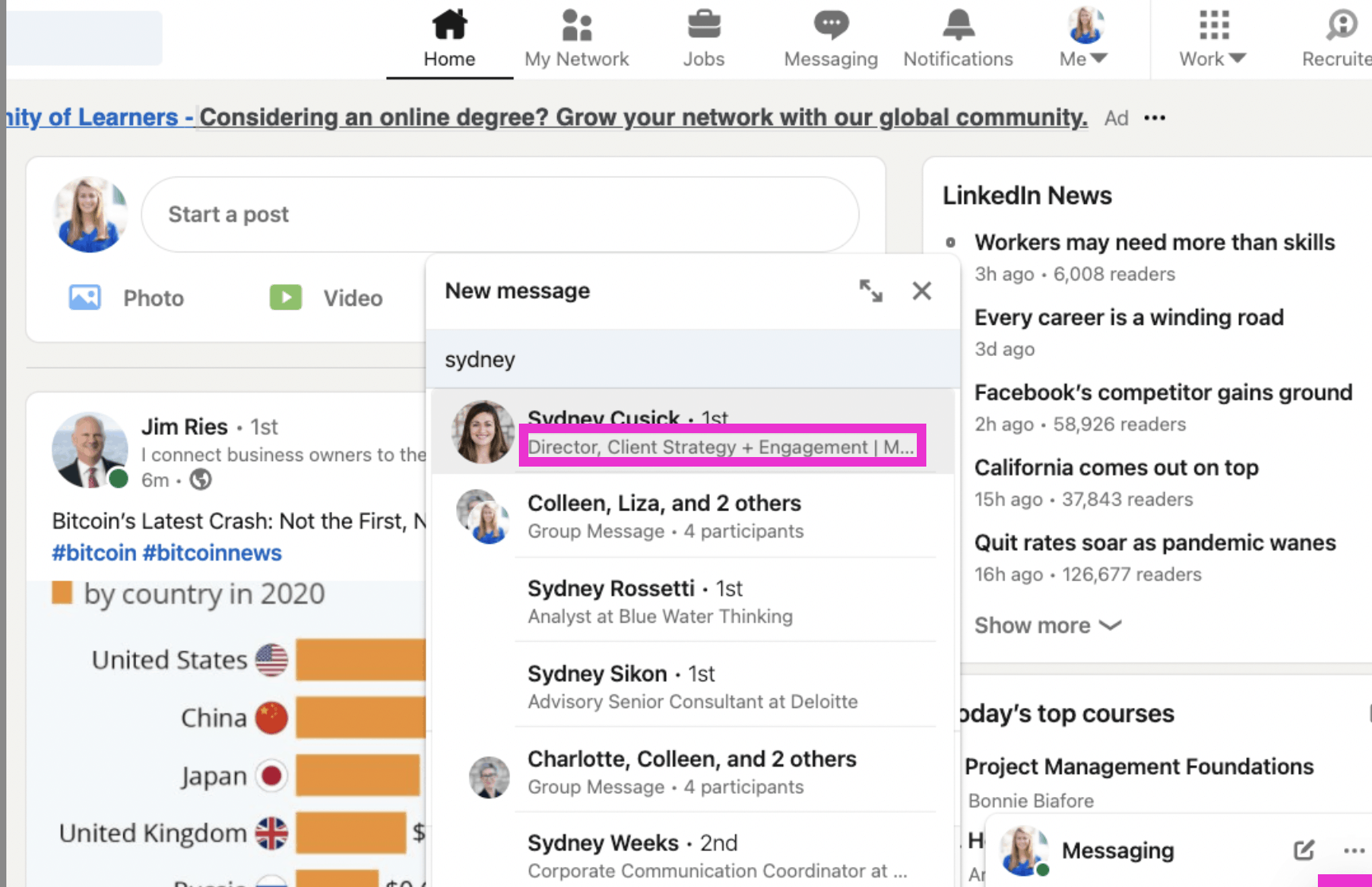The height and width of the screenshot is (887, 1372).
Task: Open Workers may need more than skills
Action: pyautogui.click(x=1155, y=242)
